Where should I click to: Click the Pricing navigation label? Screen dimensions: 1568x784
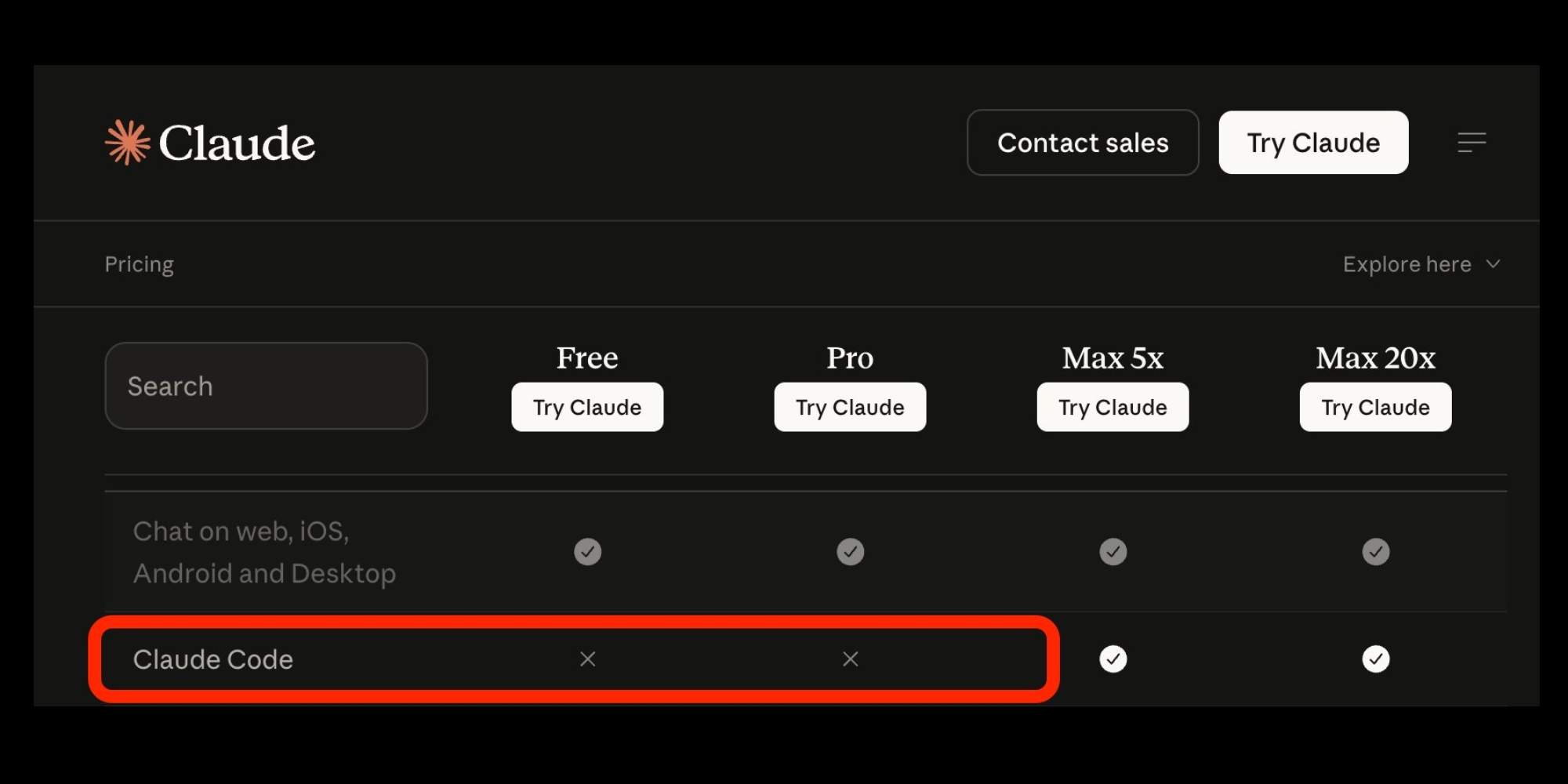[x=140, y=264]
